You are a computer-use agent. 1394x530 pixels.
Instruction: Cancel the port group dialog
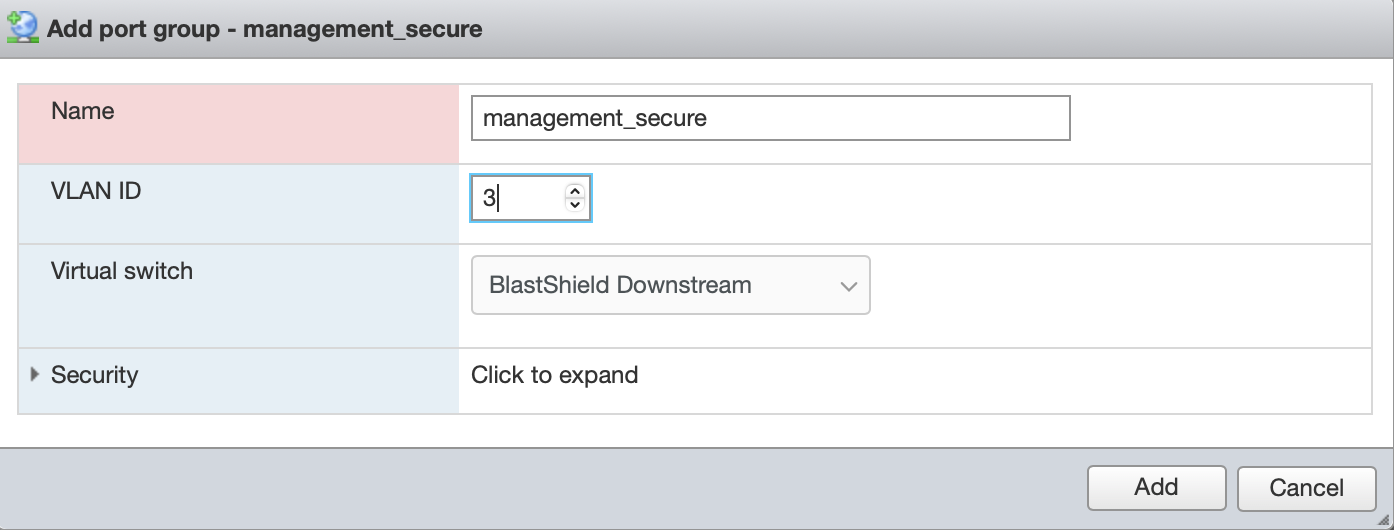(x=1306, y=488)
